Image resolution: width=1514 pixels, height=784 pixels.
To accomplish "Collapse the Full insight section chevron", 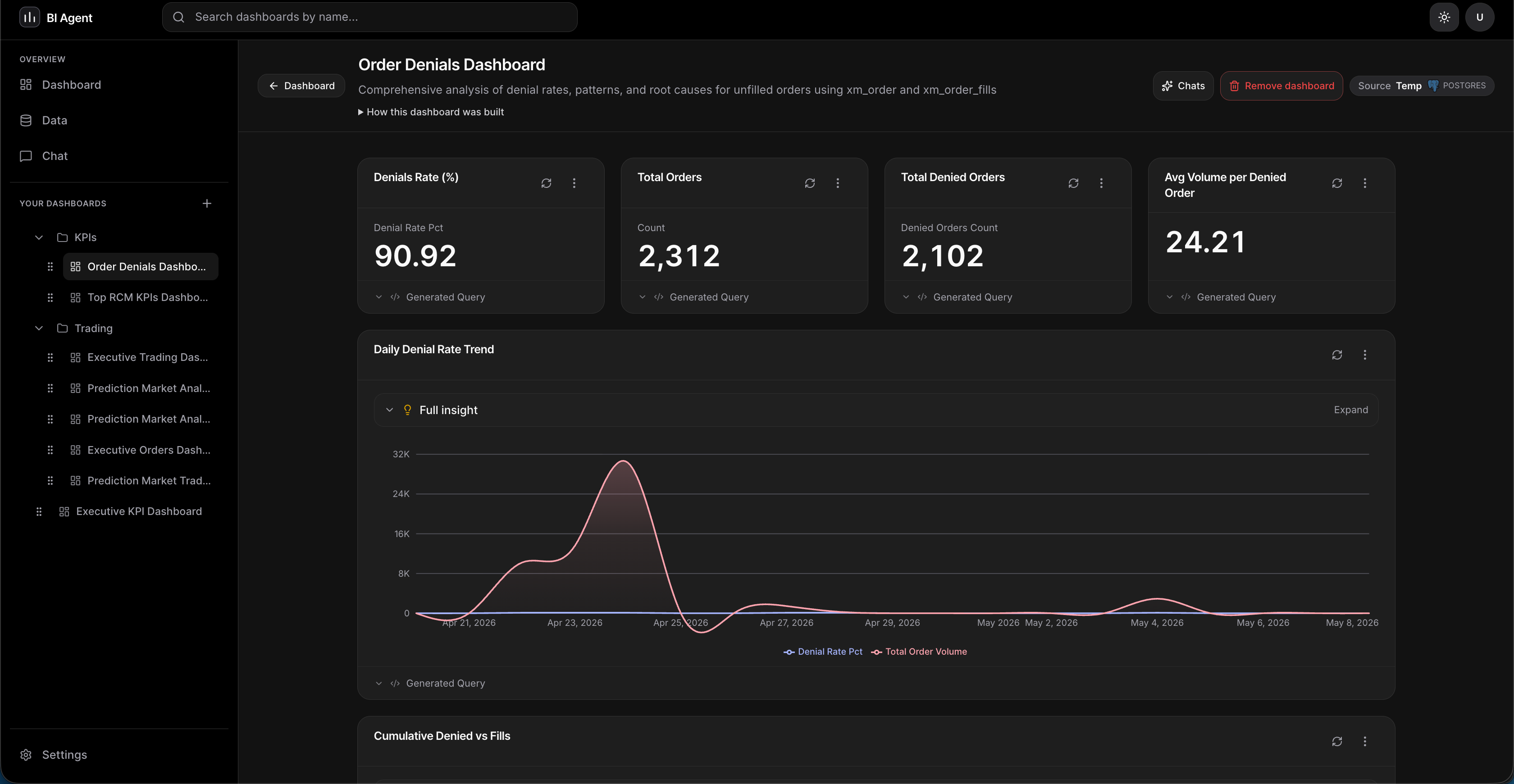I will coord(389,410).
